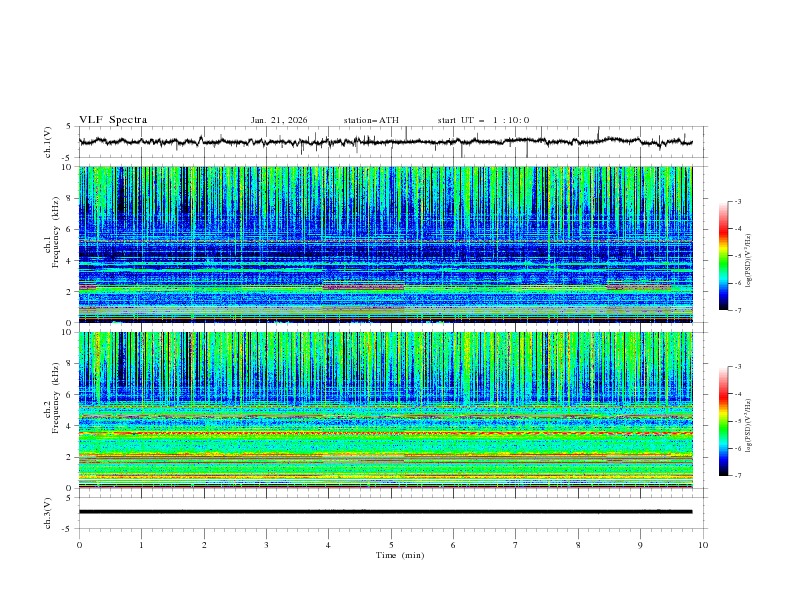Screen dimensions: 792x612
Task: Click the 'station=ATH' label
Action: coord(371,120)
